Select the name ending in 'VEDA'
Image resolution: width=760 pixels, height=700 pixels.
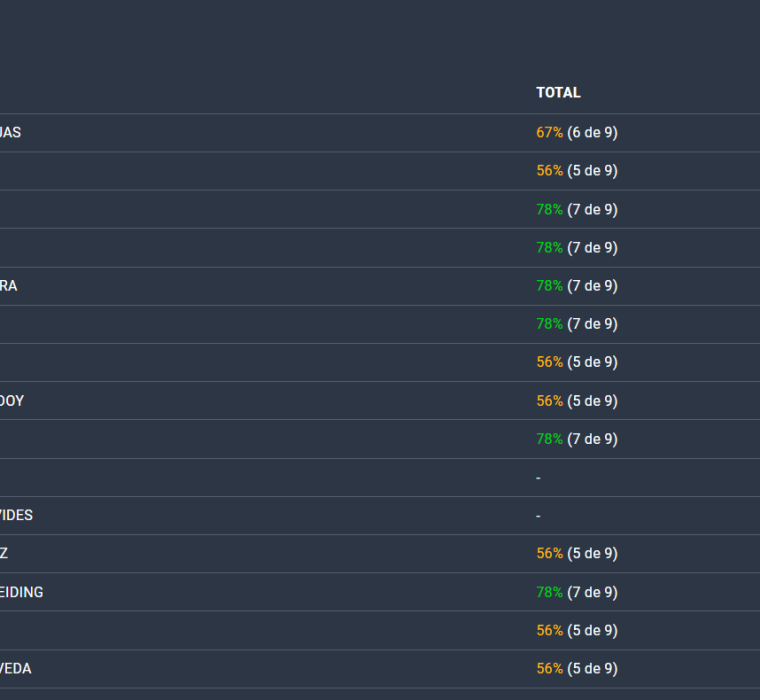tap(15, 668)
